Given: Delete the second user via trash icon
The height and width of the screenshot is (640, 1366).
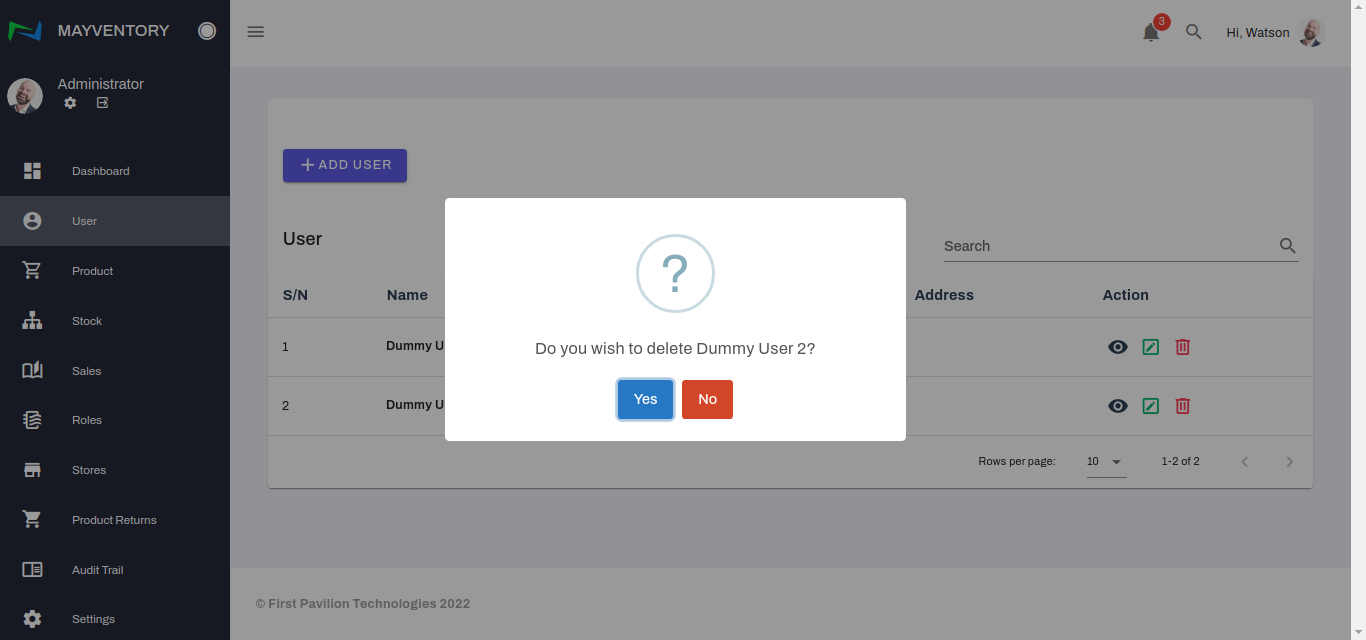Looking at the screenshot, I should 1182,406.
